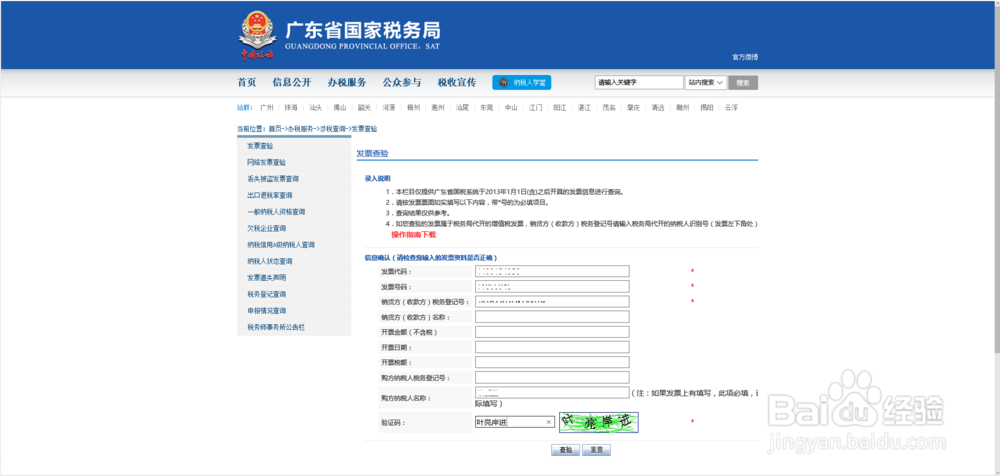
Task: Open the 办税服务 menu
Action: point(347,82)
